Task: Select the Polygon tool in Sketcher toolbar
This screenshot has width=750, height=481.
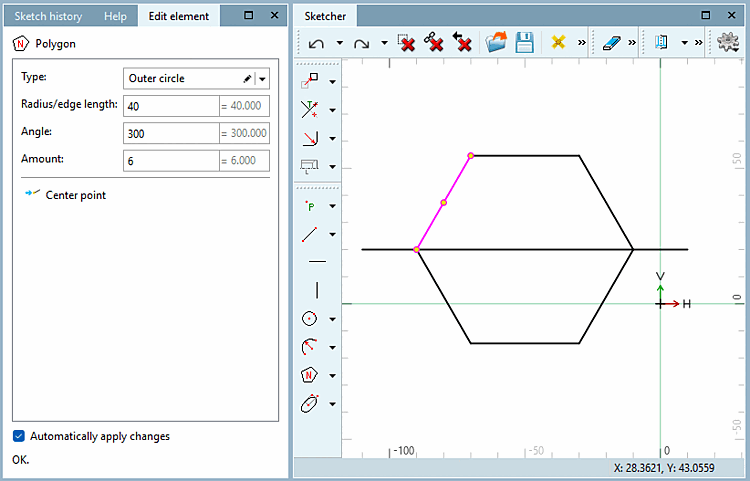Action: (309, 375)
